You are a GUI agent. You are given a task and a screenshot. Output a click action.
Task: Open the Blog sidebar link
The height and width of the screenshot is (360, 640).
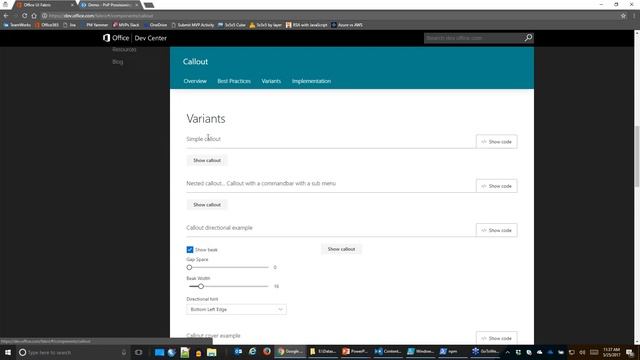click(118, 62)
